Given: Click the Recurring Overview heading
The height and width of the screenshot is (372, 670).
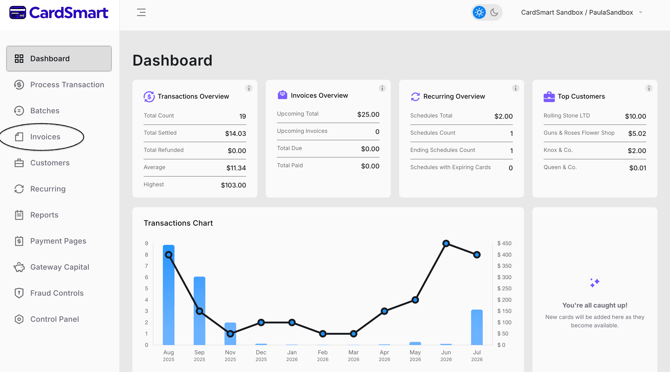Looking at the screenshot, I should [x=454, y=97].
